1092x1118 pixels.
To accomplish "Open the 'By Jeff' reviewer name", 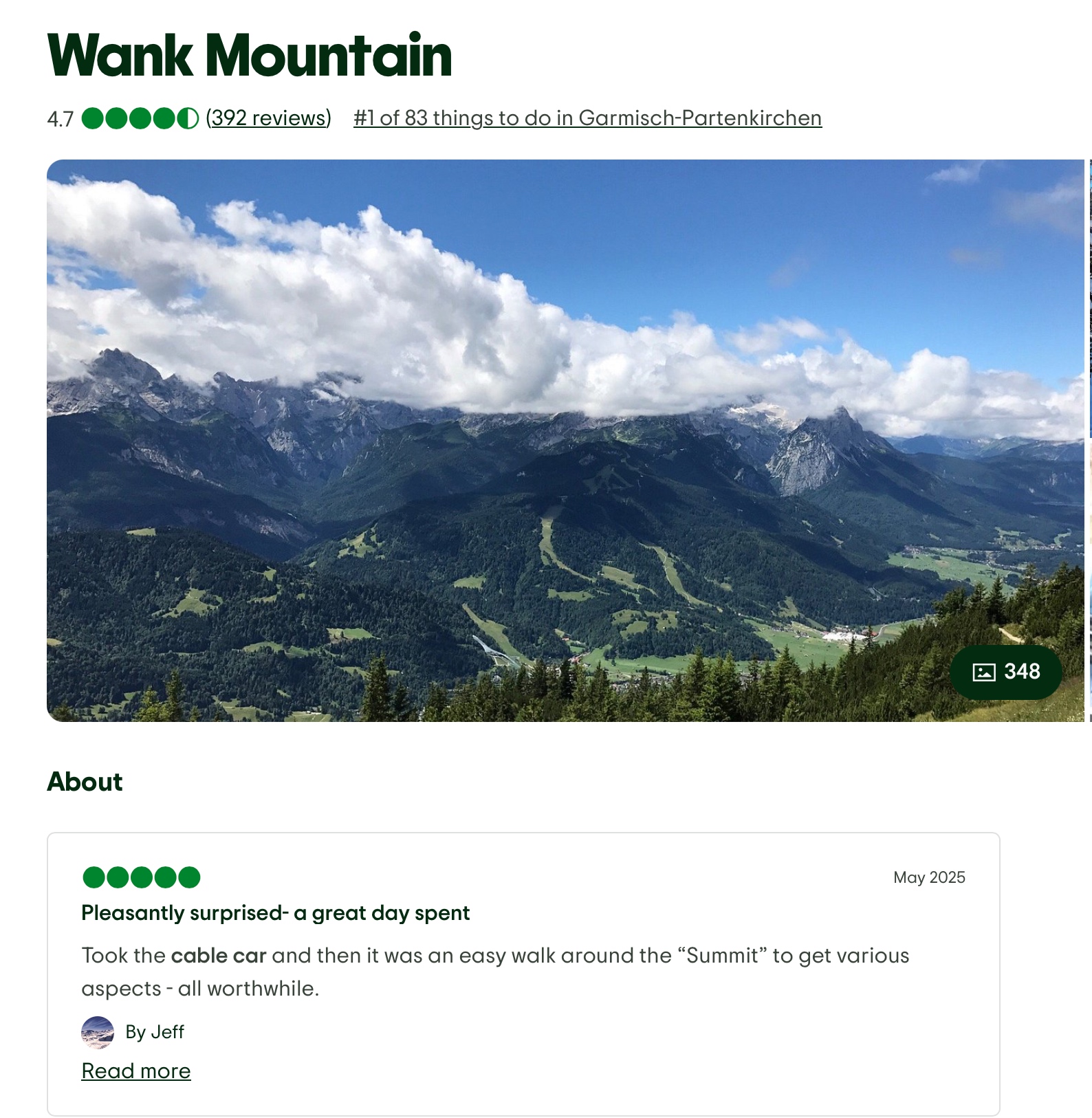I will (x=155, y=1032).
